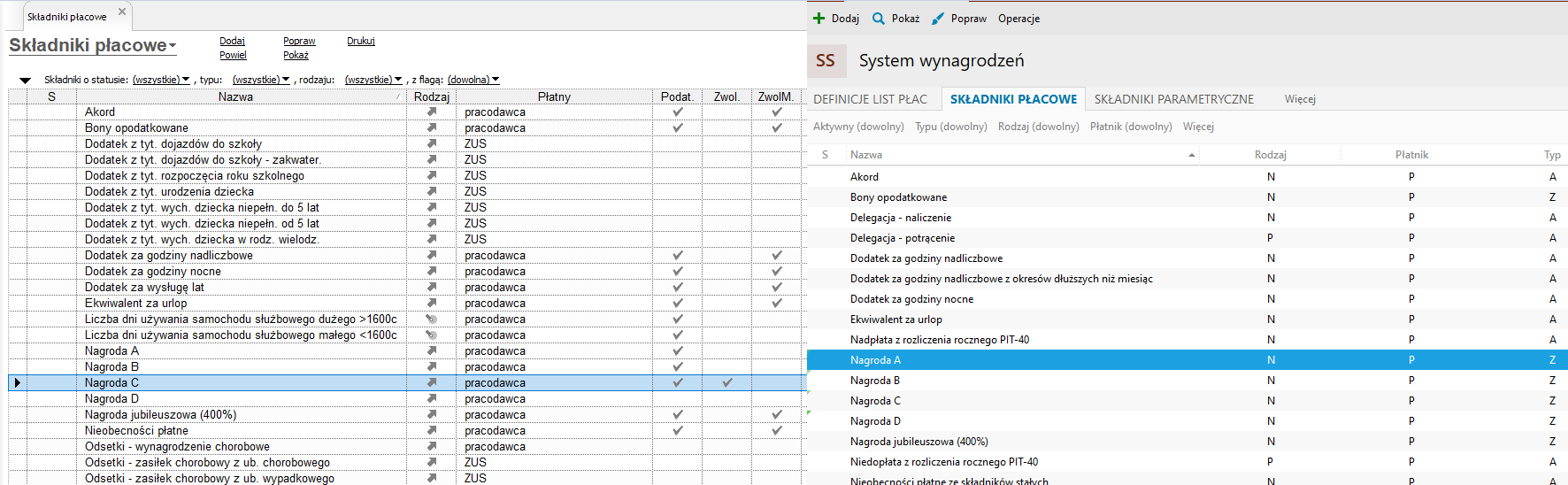
Task: Open the Płatnik (dowolny) filter
Action: point(1131,127)
